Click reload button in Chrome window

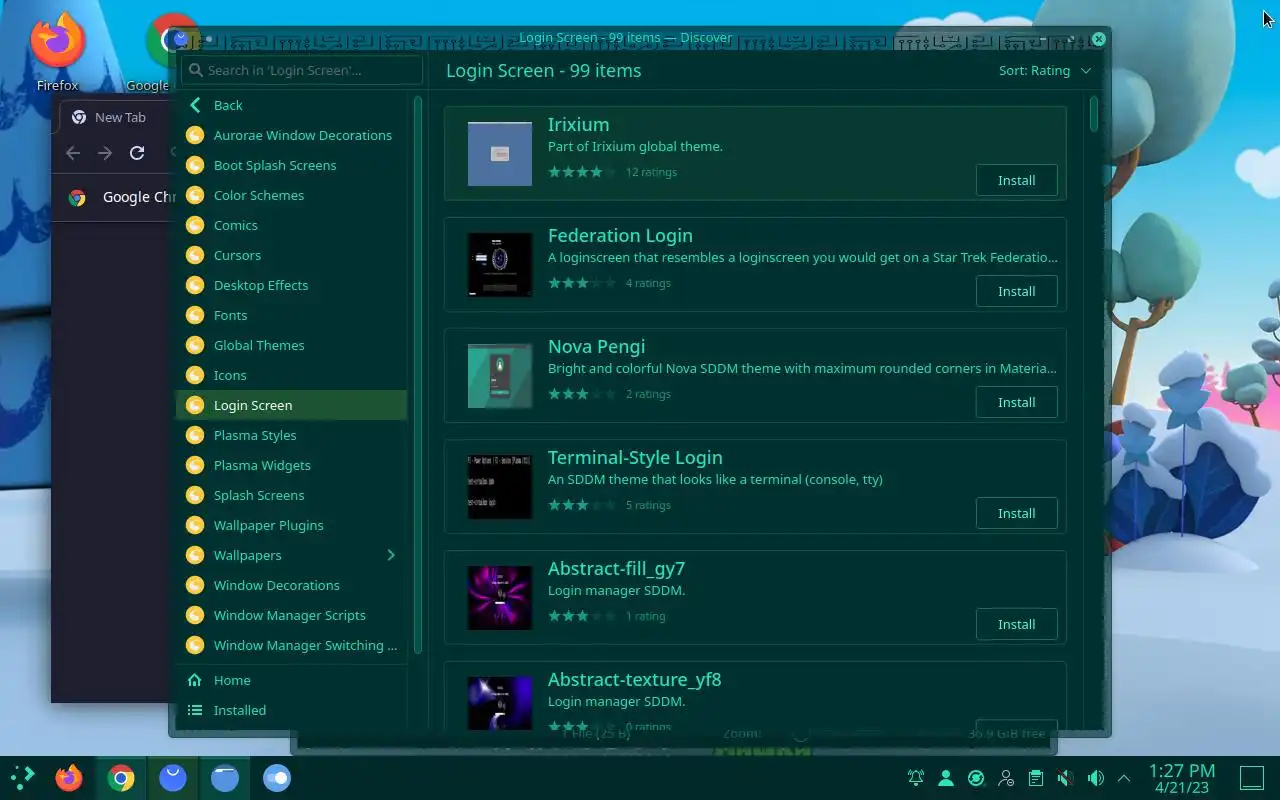137,153
